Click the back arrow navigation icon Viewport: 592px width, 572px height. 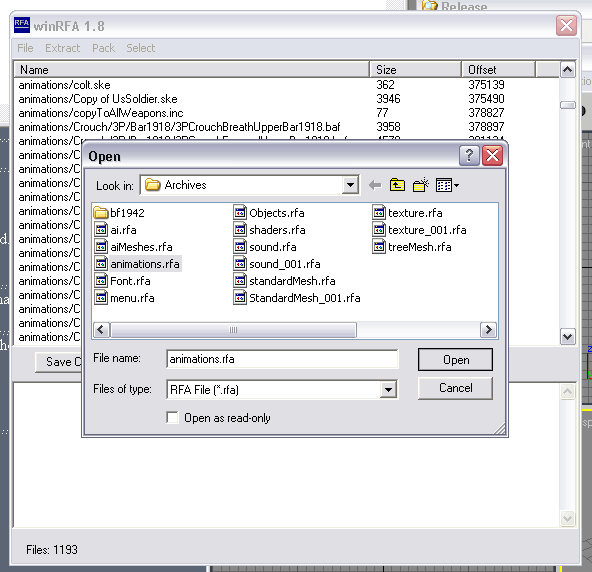375,185
